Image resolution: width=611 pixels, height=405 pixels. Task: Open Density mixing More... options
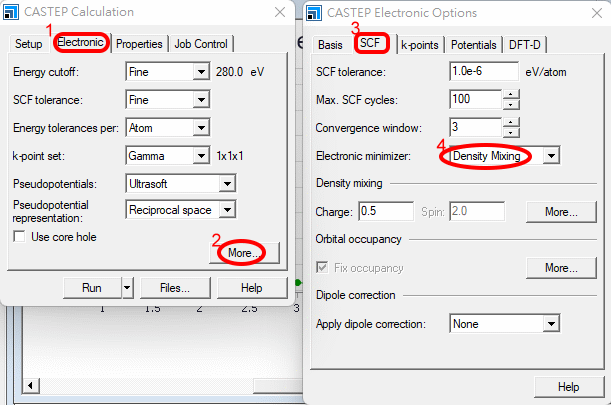pyautogui.click(x=561, y=212)
